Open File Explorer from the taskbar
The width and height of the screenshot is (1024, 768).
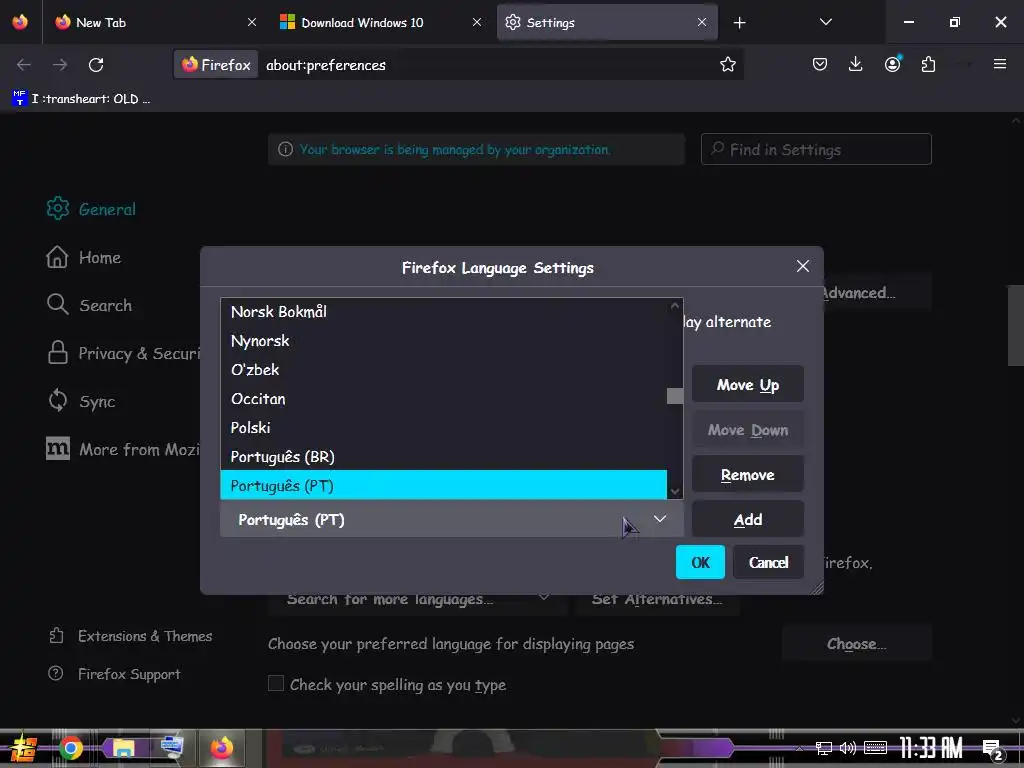[x=123, y=748]
